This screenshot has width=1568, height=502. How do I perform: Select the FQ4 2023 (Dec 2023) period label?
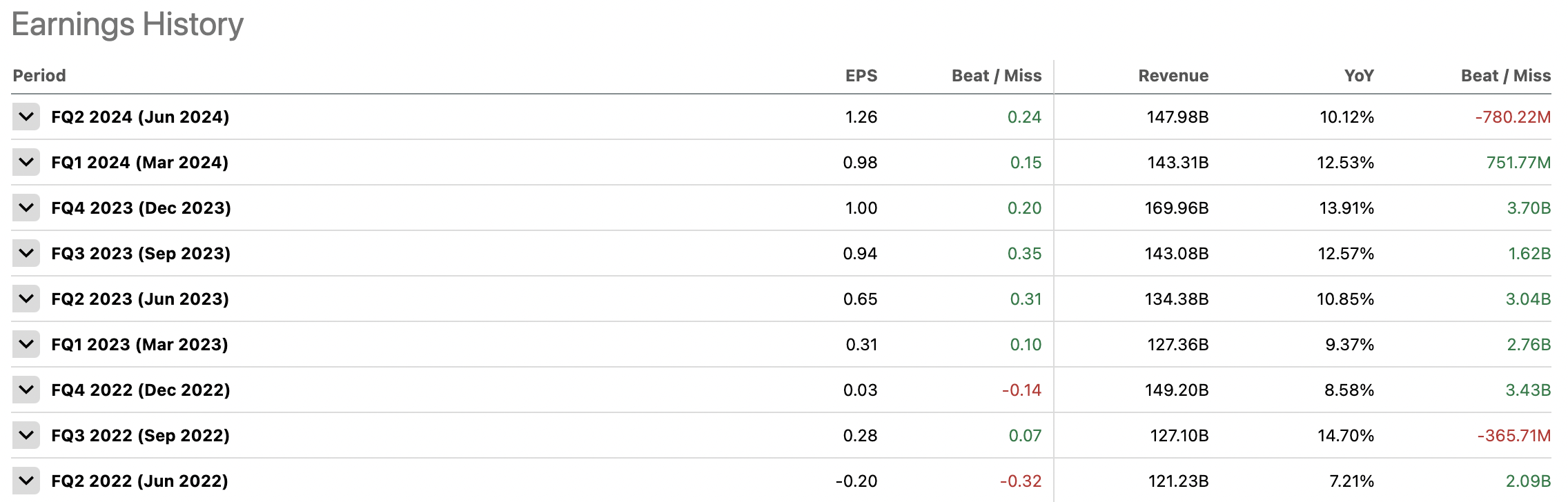click(x=141, y=208)
